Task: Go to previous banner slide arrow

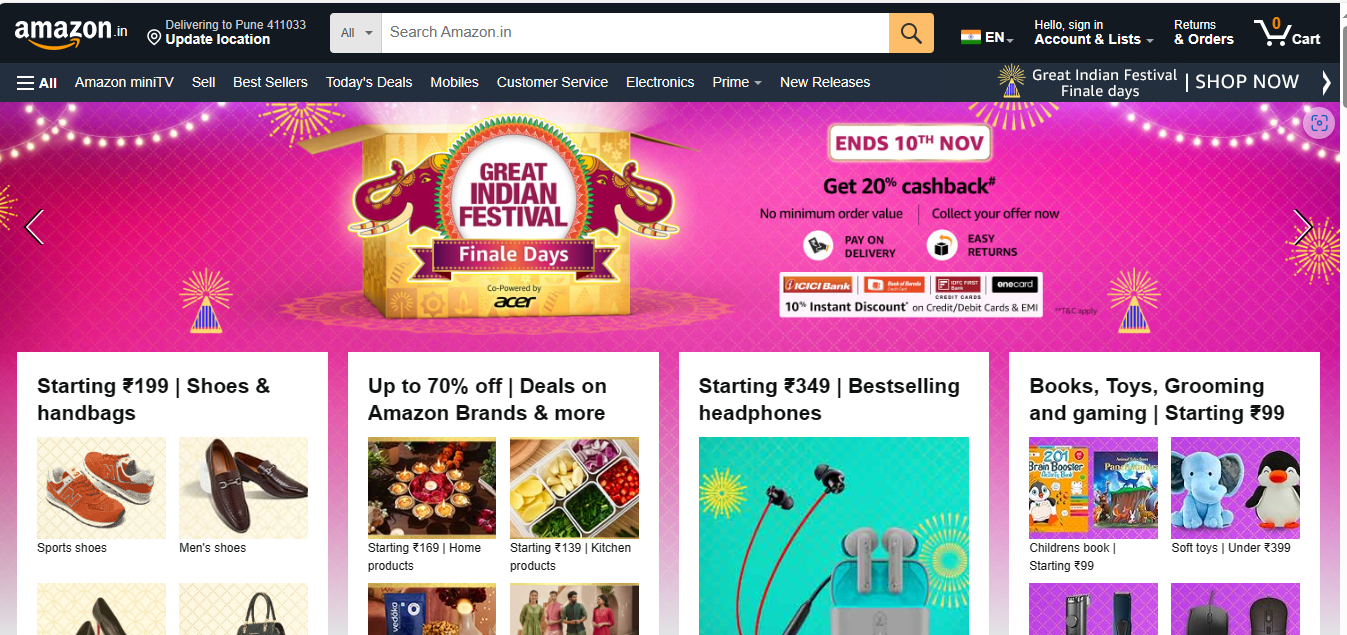Action: 35,227
